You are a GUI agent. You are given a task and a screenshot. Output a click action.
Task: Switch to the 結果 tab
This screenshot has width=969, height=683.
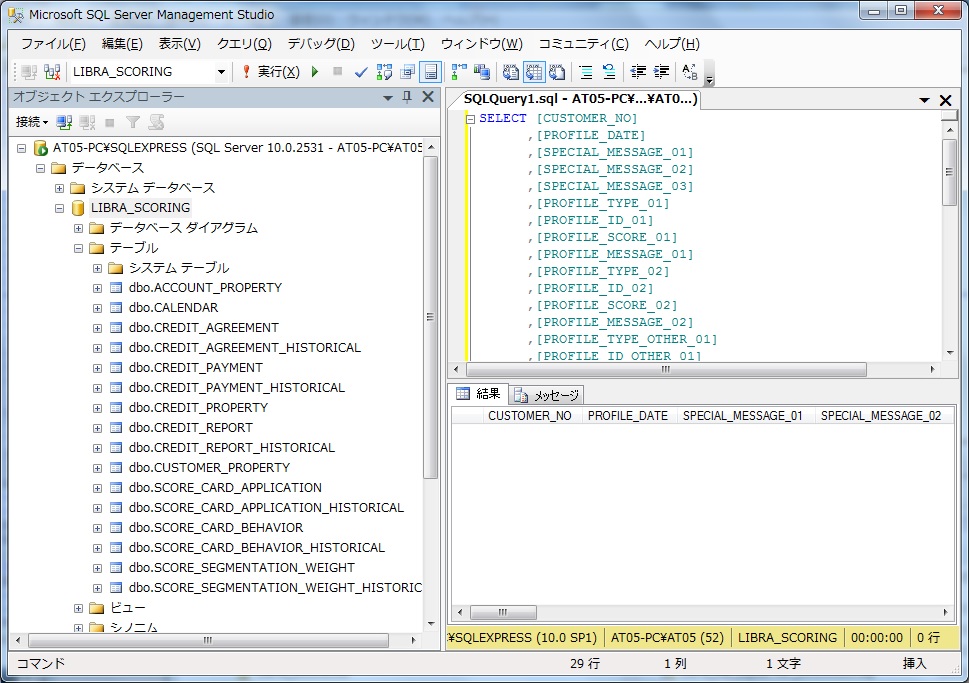[x=478, y=394]
